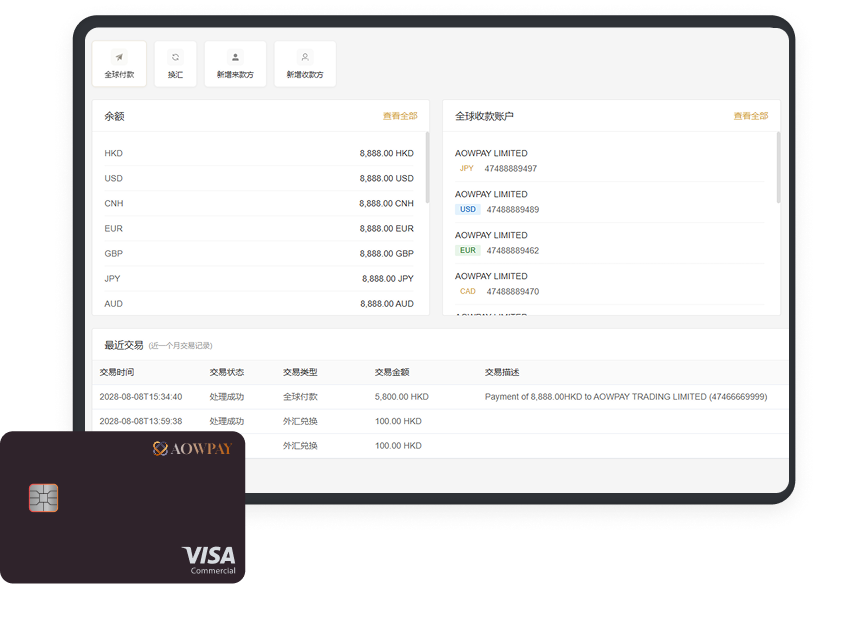Click the receiving accounts panel scrollbar
The width and height of the screenshot is (858, 617).
click(x=778, y=167)
